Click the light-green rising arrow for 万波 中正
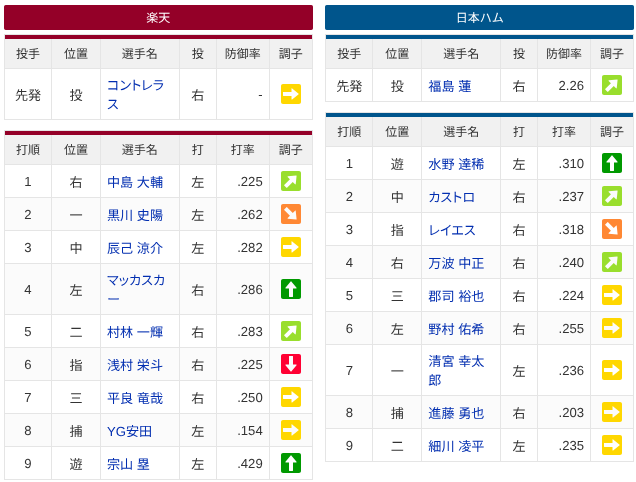 tap(612, 262)
